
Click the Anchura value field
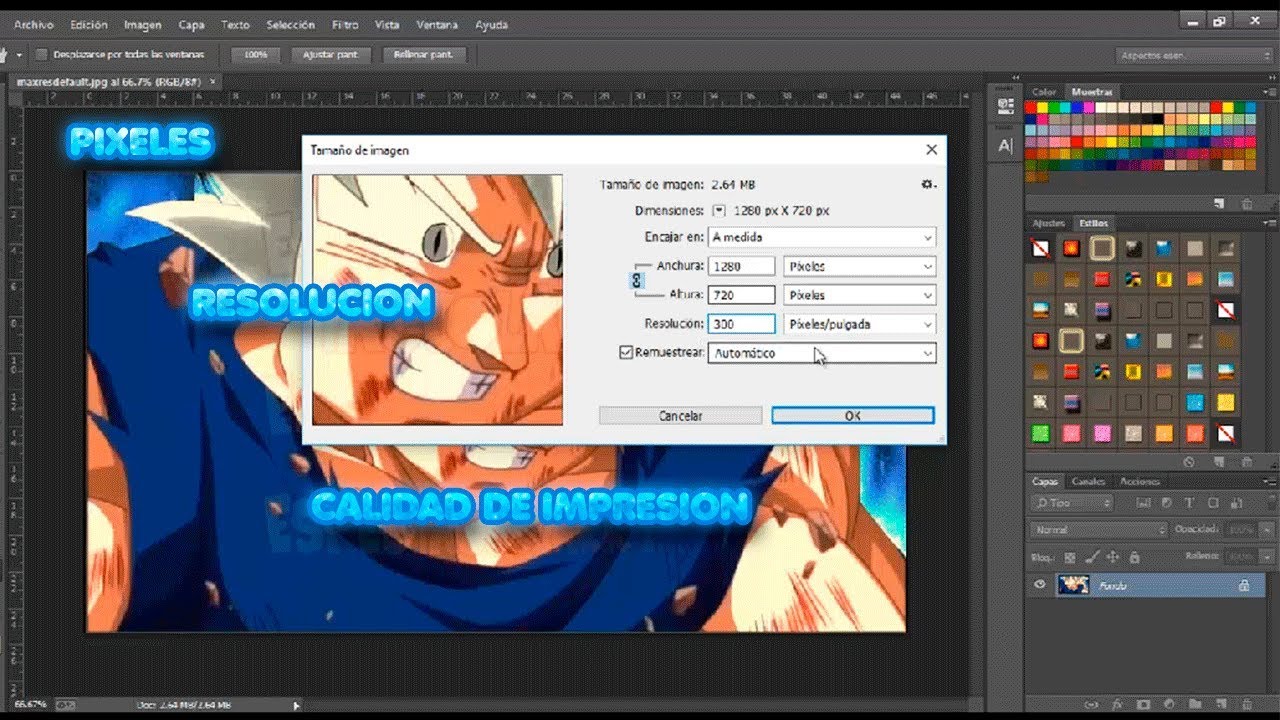[741, 267]
